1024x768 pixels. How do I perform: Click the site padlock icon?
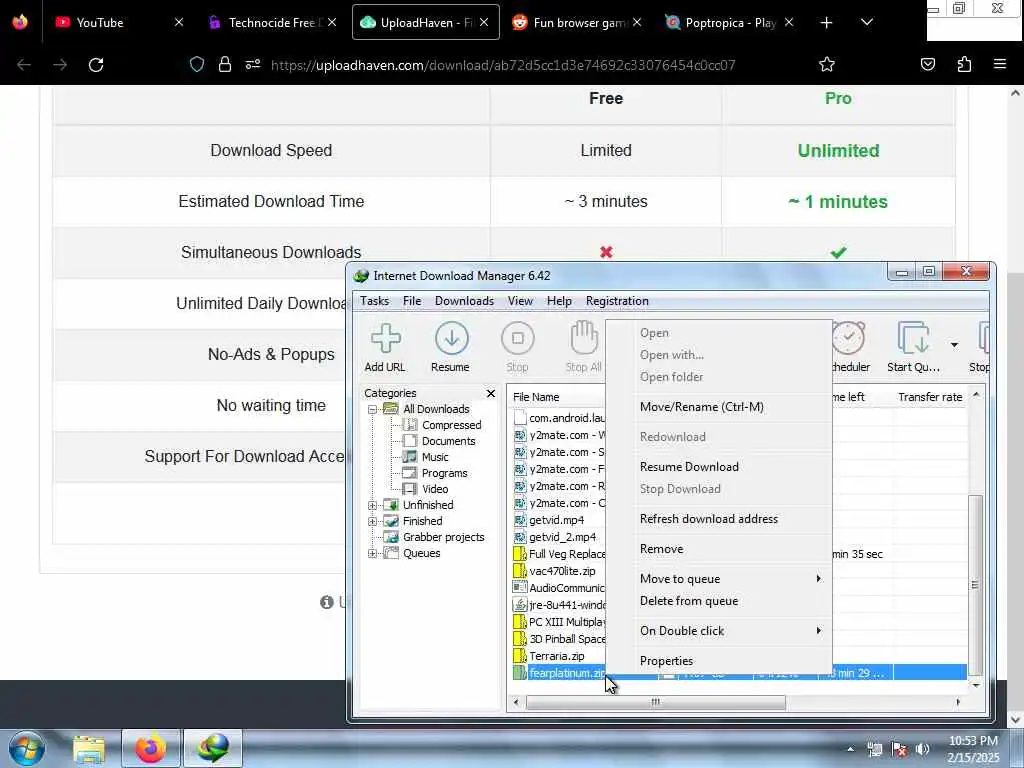pos(225,64)
